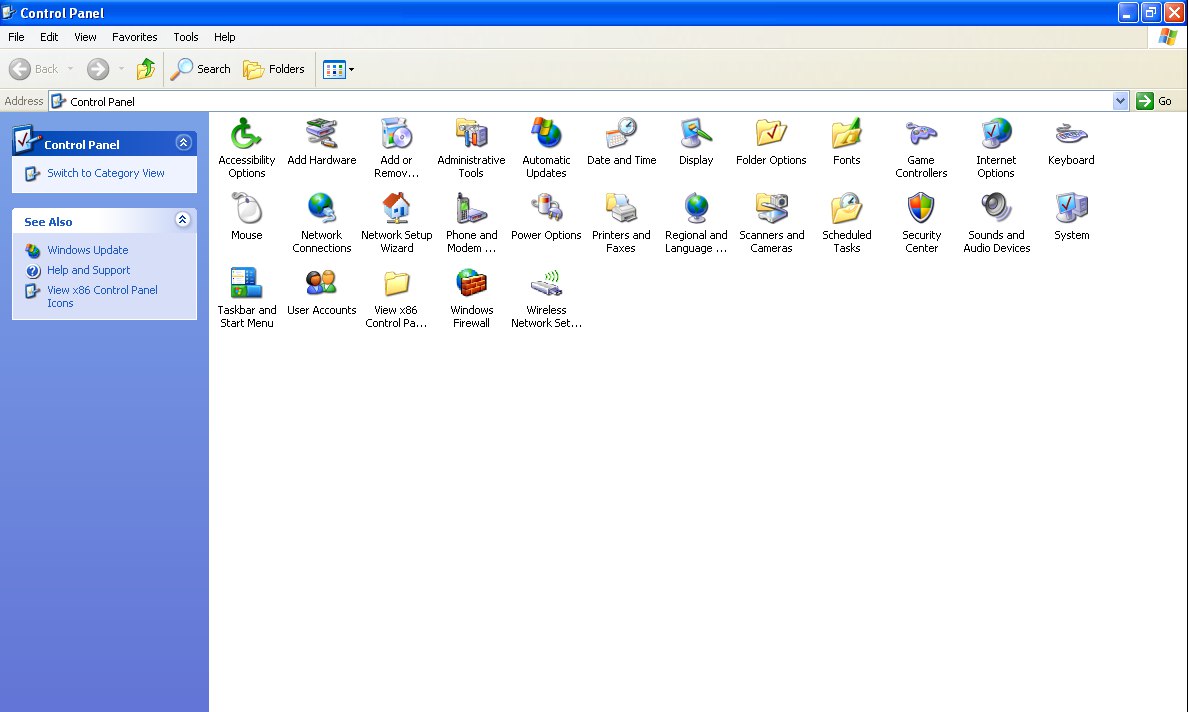Screen dimensions: 1188x712
Task: Switch to Category View
Action: coord(105,173)
